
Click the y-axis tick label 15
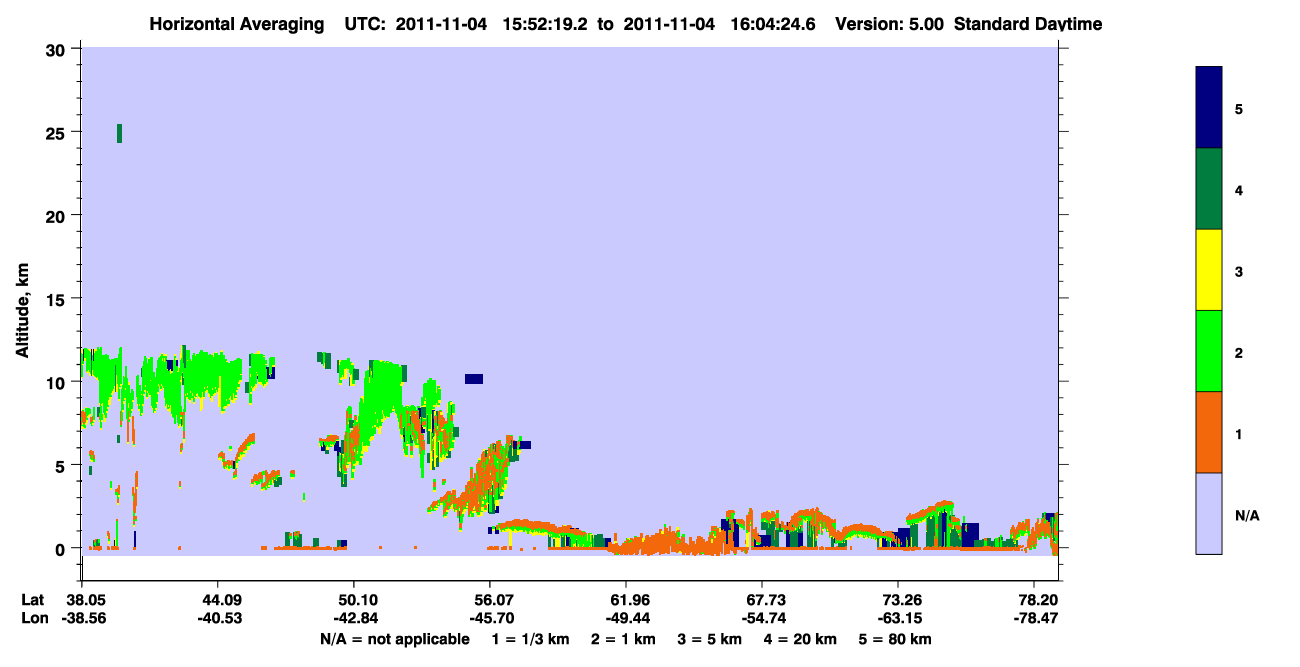(58, 299)
